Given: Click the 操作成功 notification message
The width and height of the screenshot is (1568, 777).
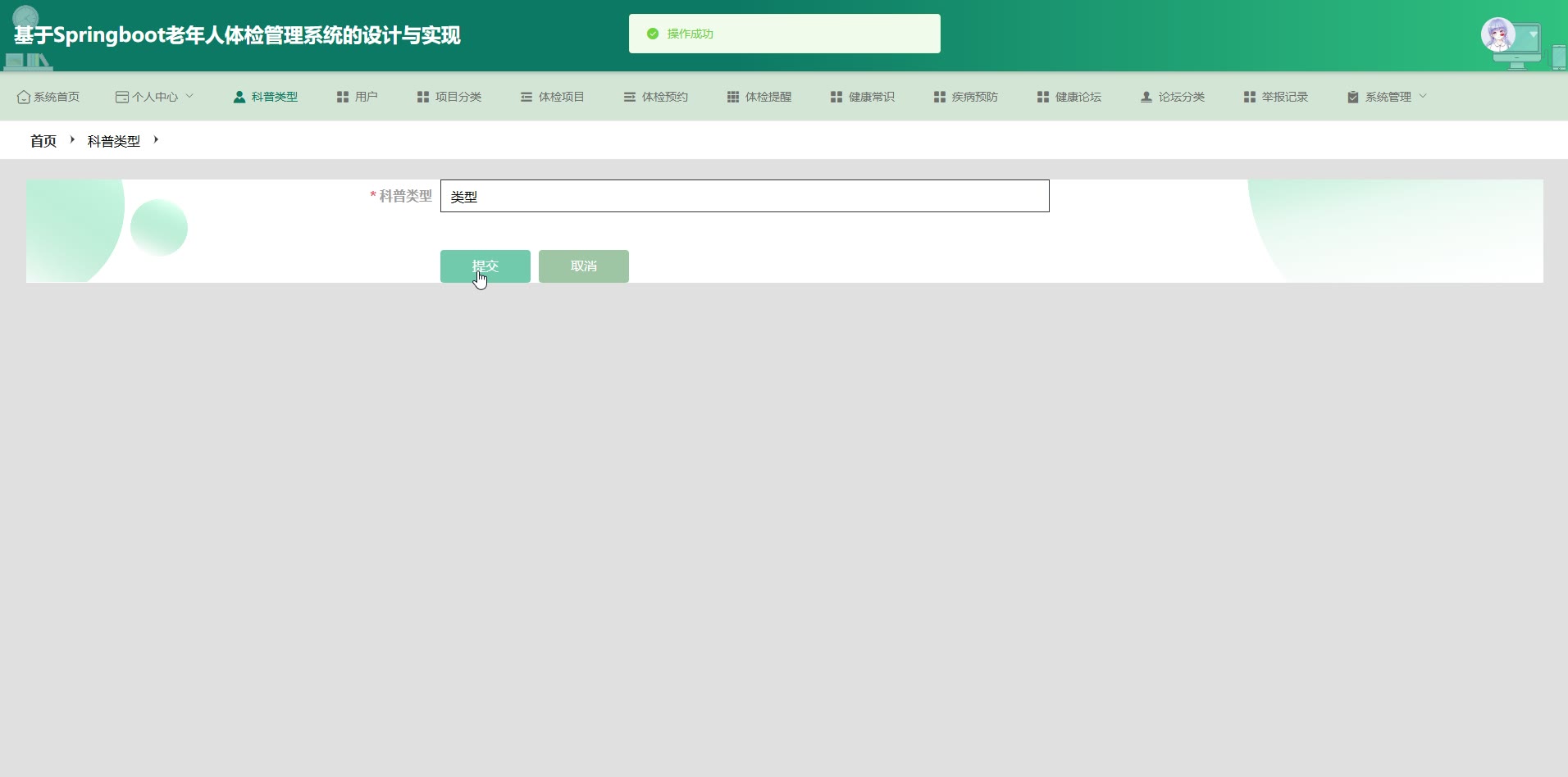Looking at the screenshot, I should 785,34.
